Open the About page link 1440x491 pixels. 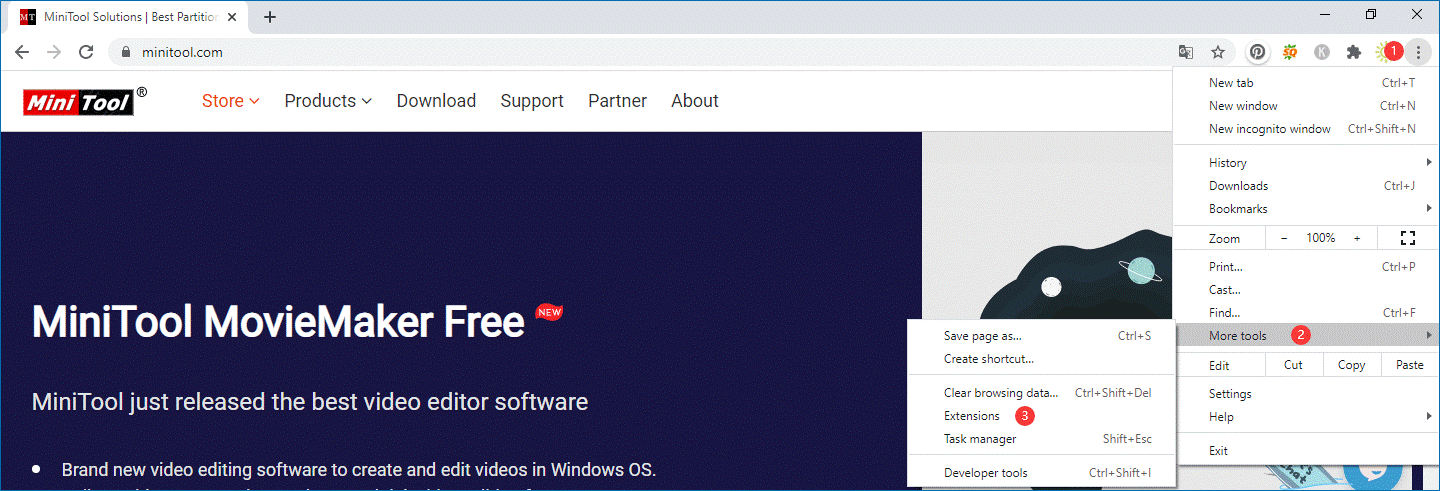point(695,101)
